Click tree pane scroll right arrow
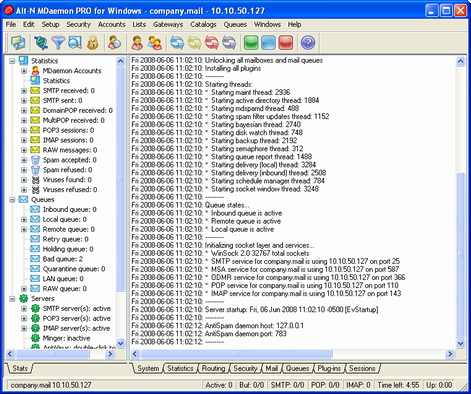The image size is (471, 394). coord(110,354)
